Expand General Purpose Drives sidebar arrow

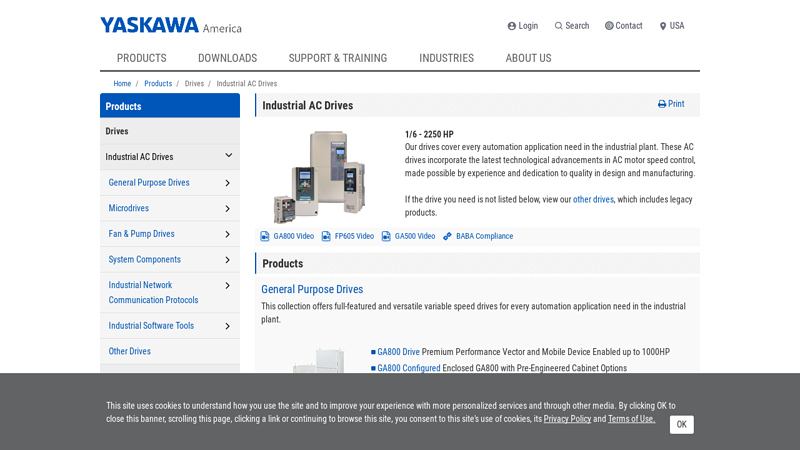[x=228, y=183]
